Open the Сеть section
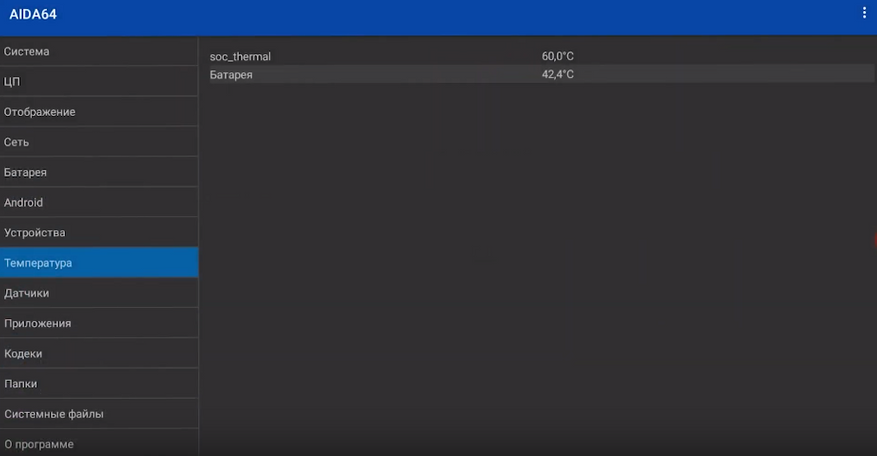Screen dimensions: 877x456 click(99, 142)
